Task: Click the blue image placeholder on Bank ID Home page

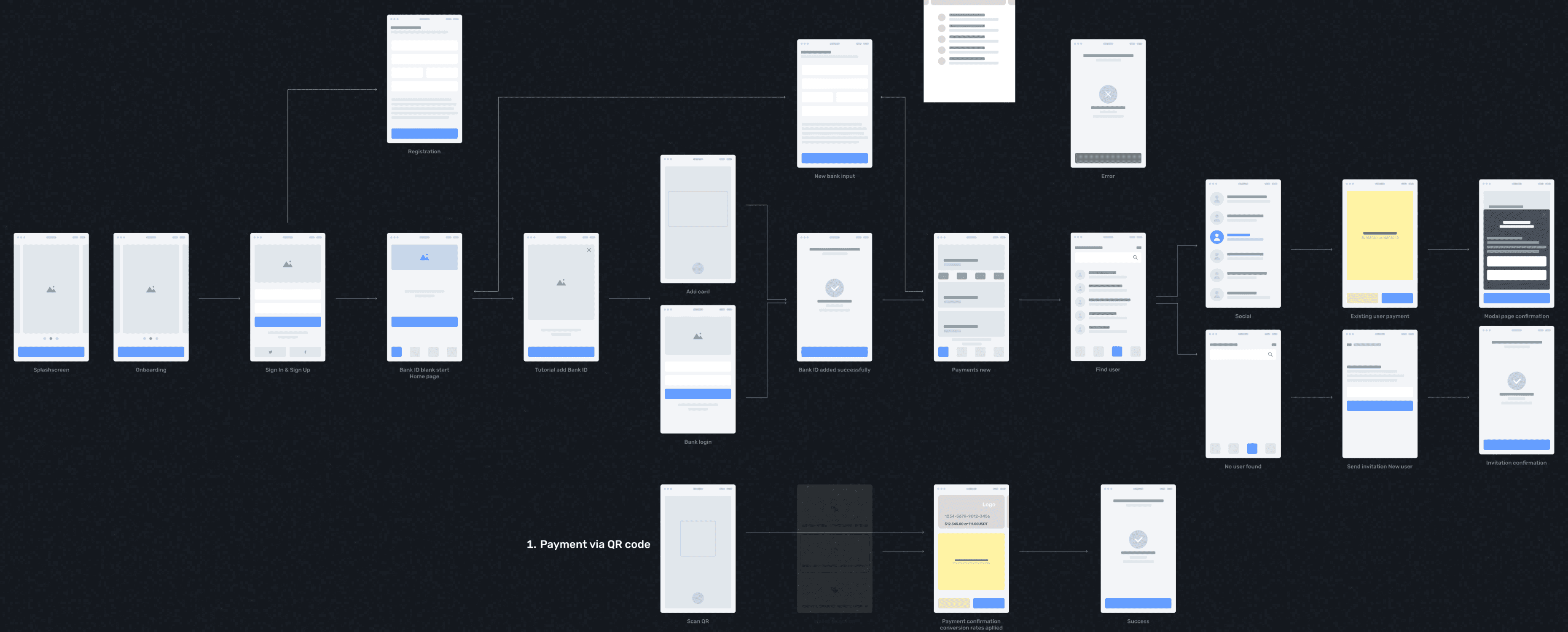Action: click(424, 257)
